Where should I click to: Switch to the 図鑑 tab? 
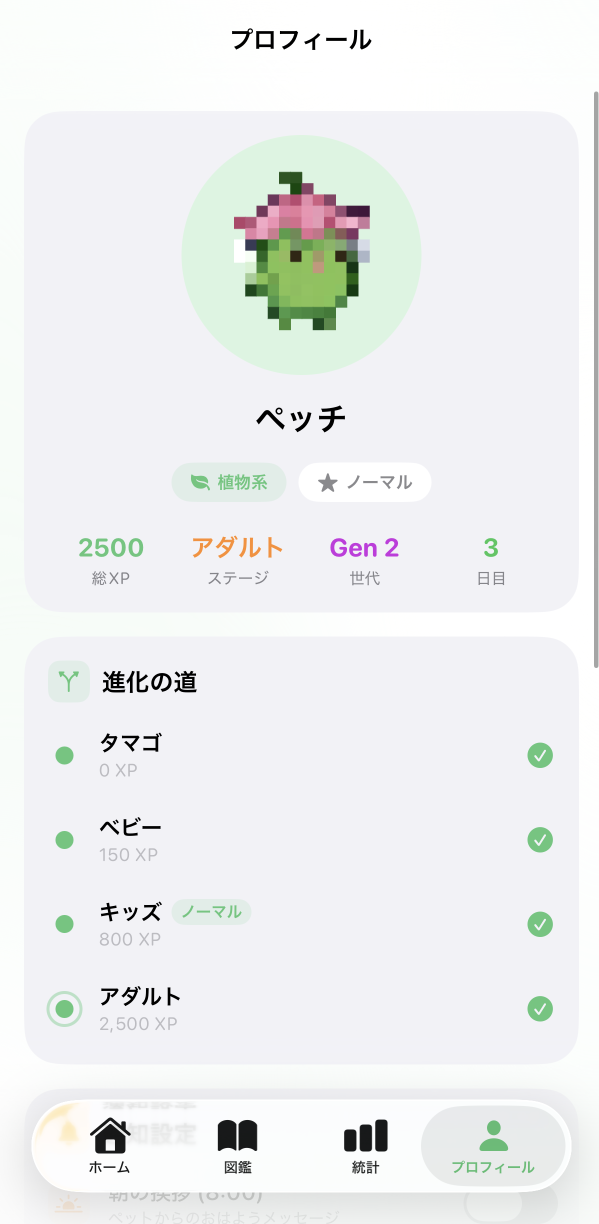click(236, 1146)
